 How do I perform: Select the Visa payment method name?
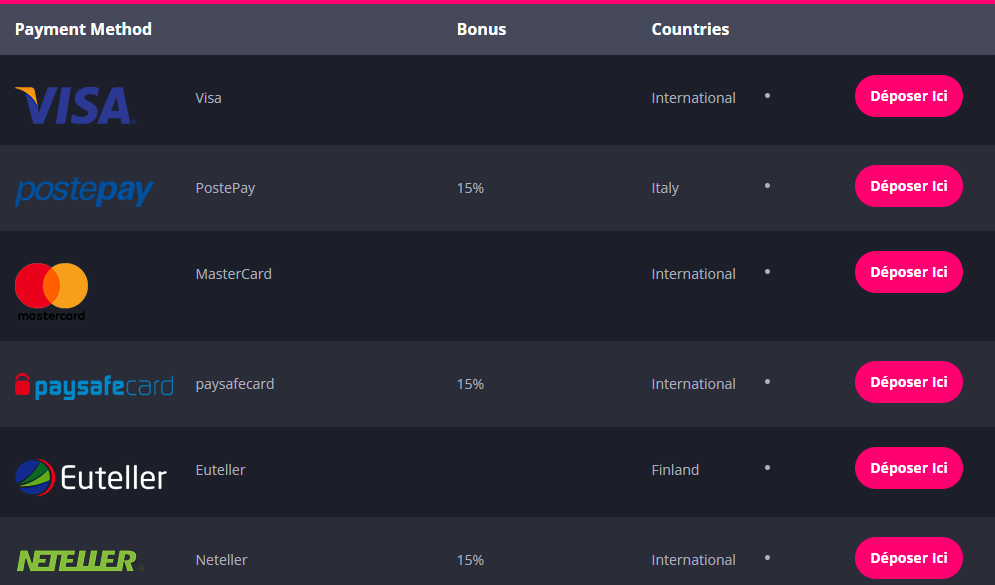[209, 98]
